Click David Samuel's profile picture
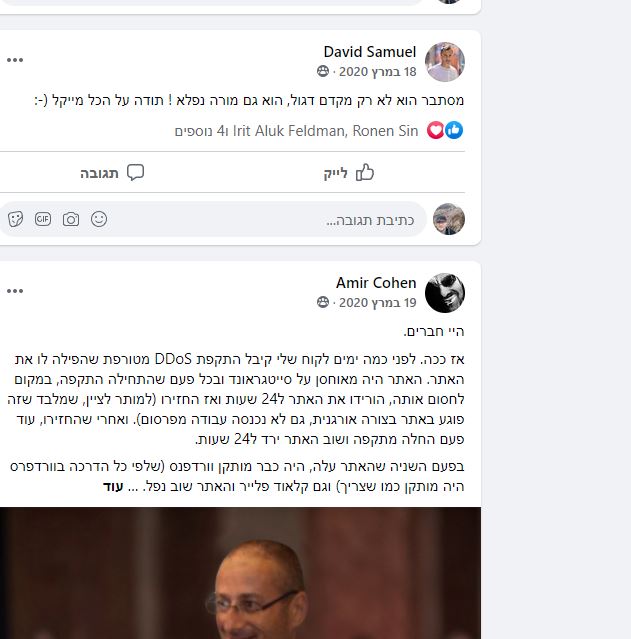Screen dimensions: 631x639 (445, 62)
